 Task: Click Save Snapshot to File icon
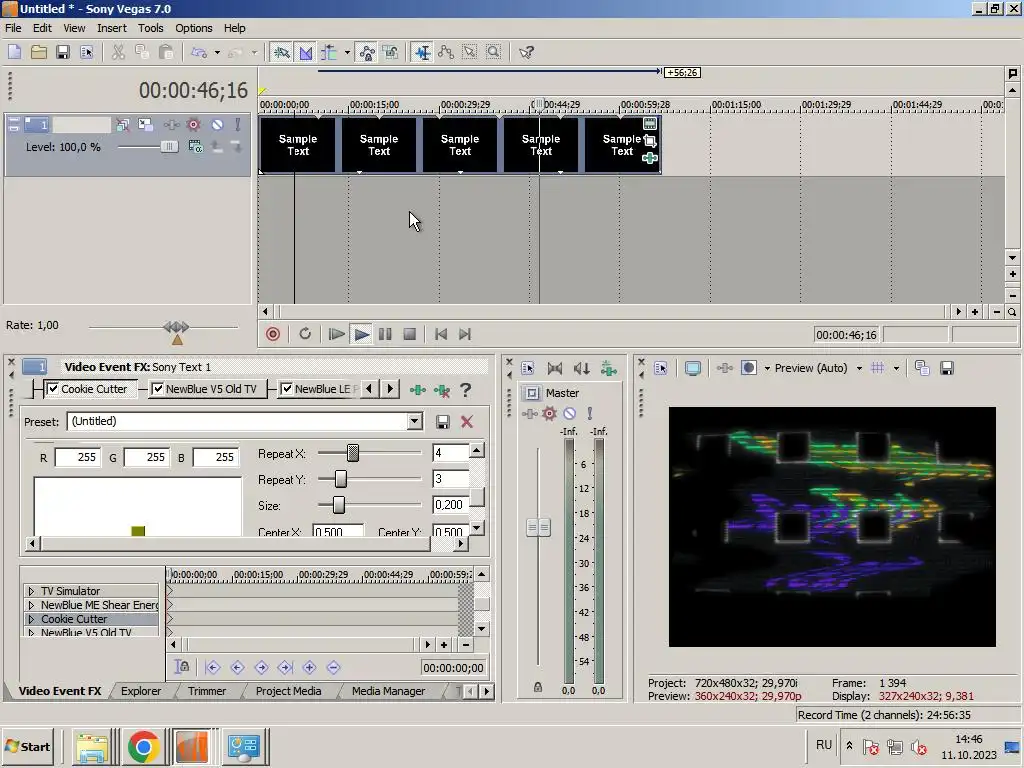pyautogui.click(x=947, y=368)
